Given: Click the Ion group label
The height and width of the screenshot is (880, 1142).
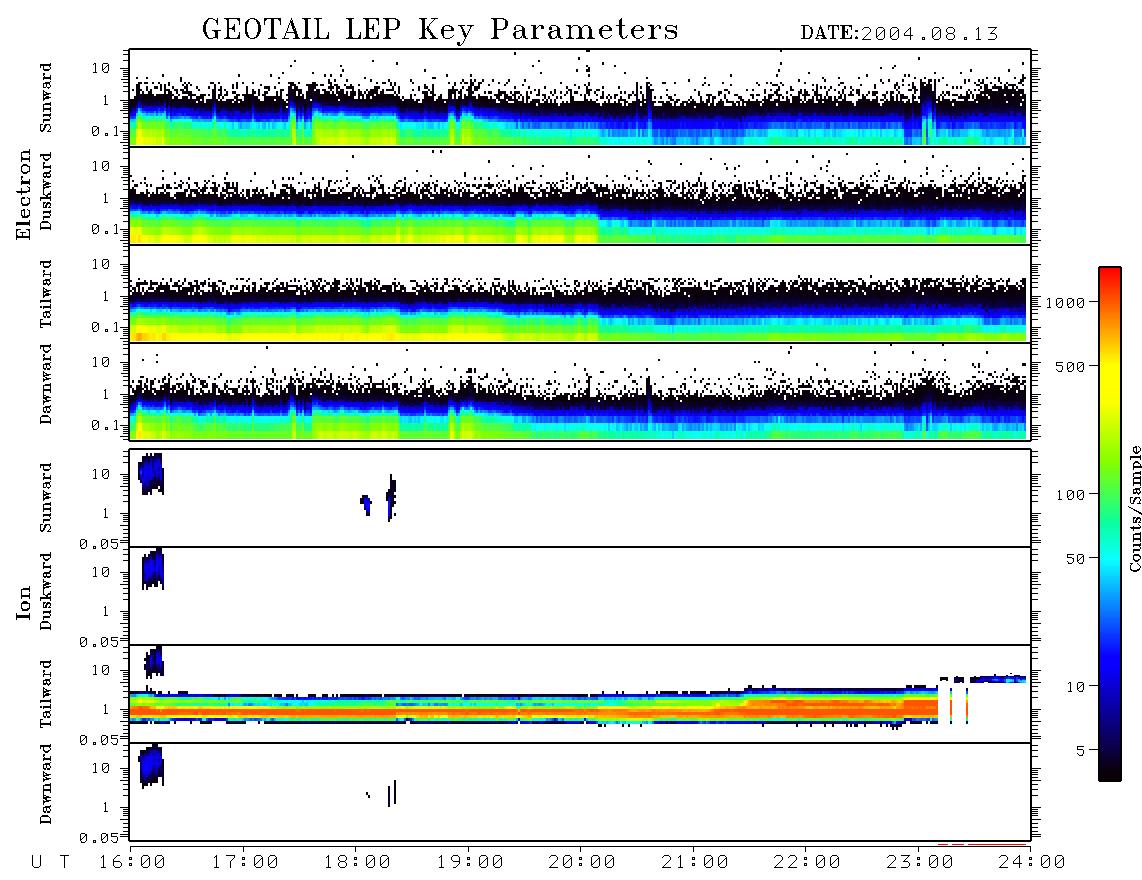Looking at the screenshot, I should (24, 603).
